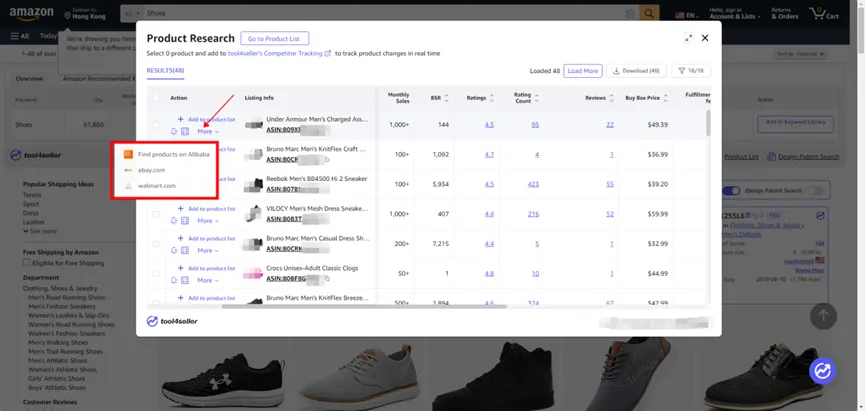This screenshot has height=411, width=865.
Task: Click the floating tool4seller round icon
Action: (x=823, y=371)
